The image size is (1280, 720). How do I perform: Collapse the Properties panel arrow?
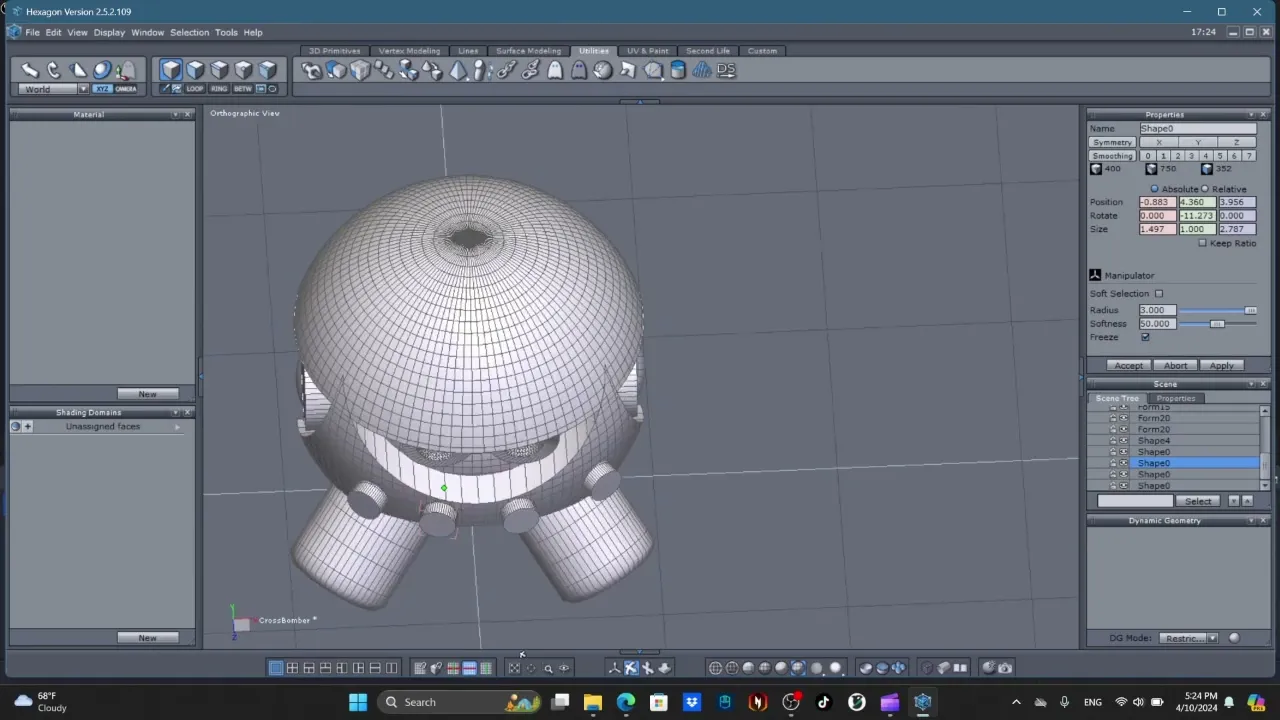point(1250,114)
